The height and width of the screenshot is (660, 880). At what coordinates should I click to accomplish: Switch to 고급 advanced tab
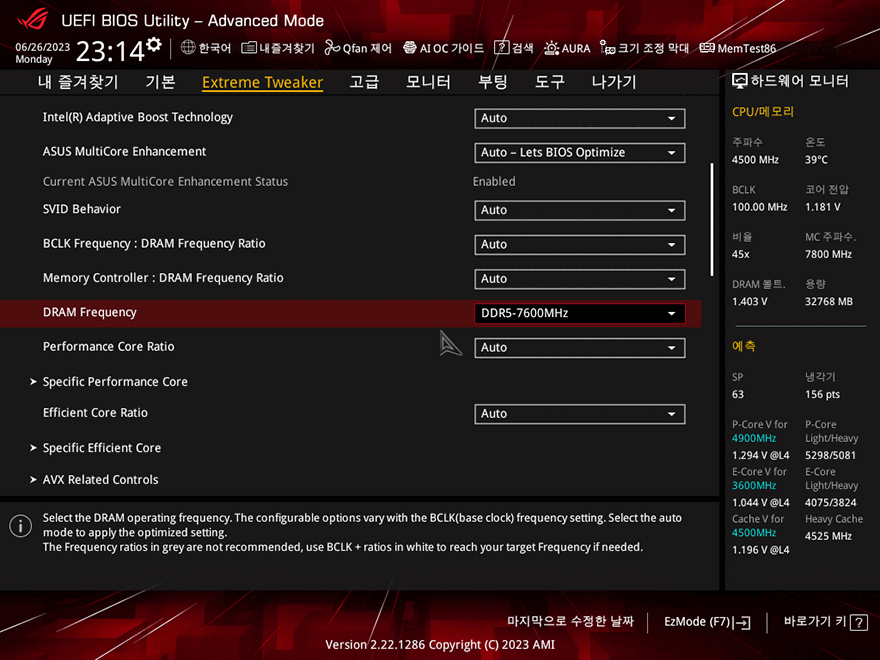click(364, 82)
